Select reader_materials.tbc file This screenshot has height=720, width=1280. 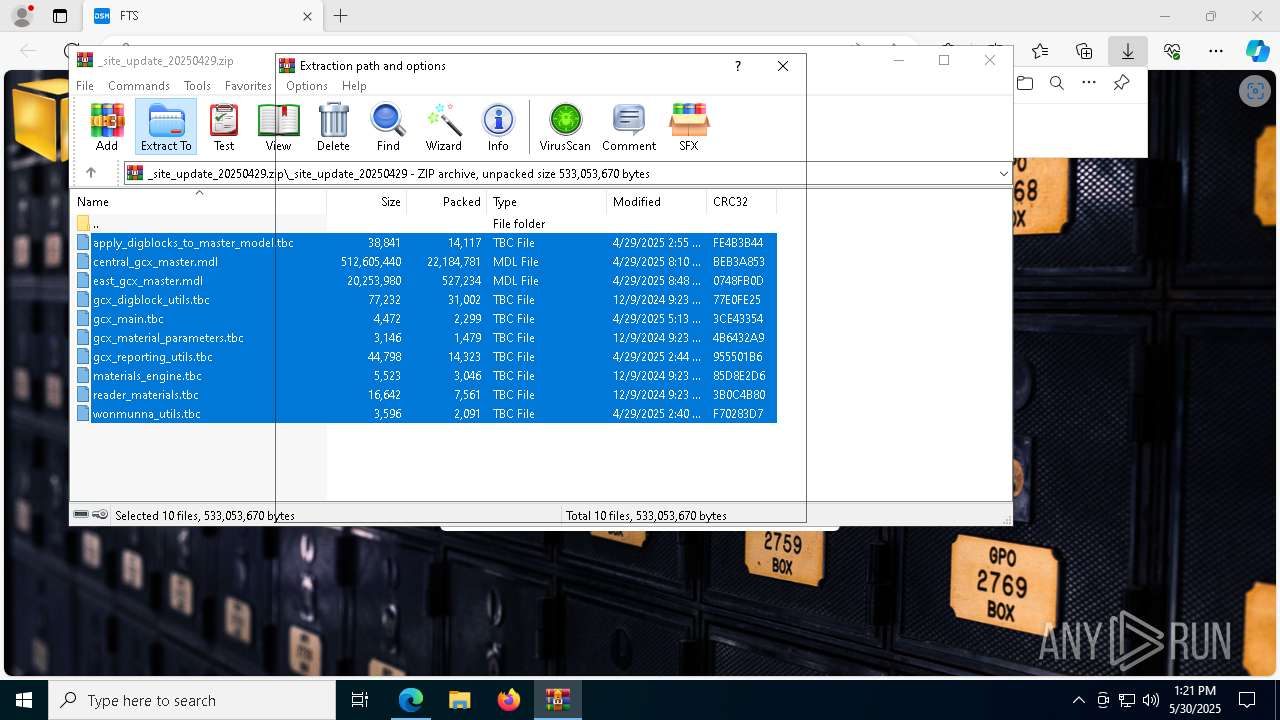[426, 395]
